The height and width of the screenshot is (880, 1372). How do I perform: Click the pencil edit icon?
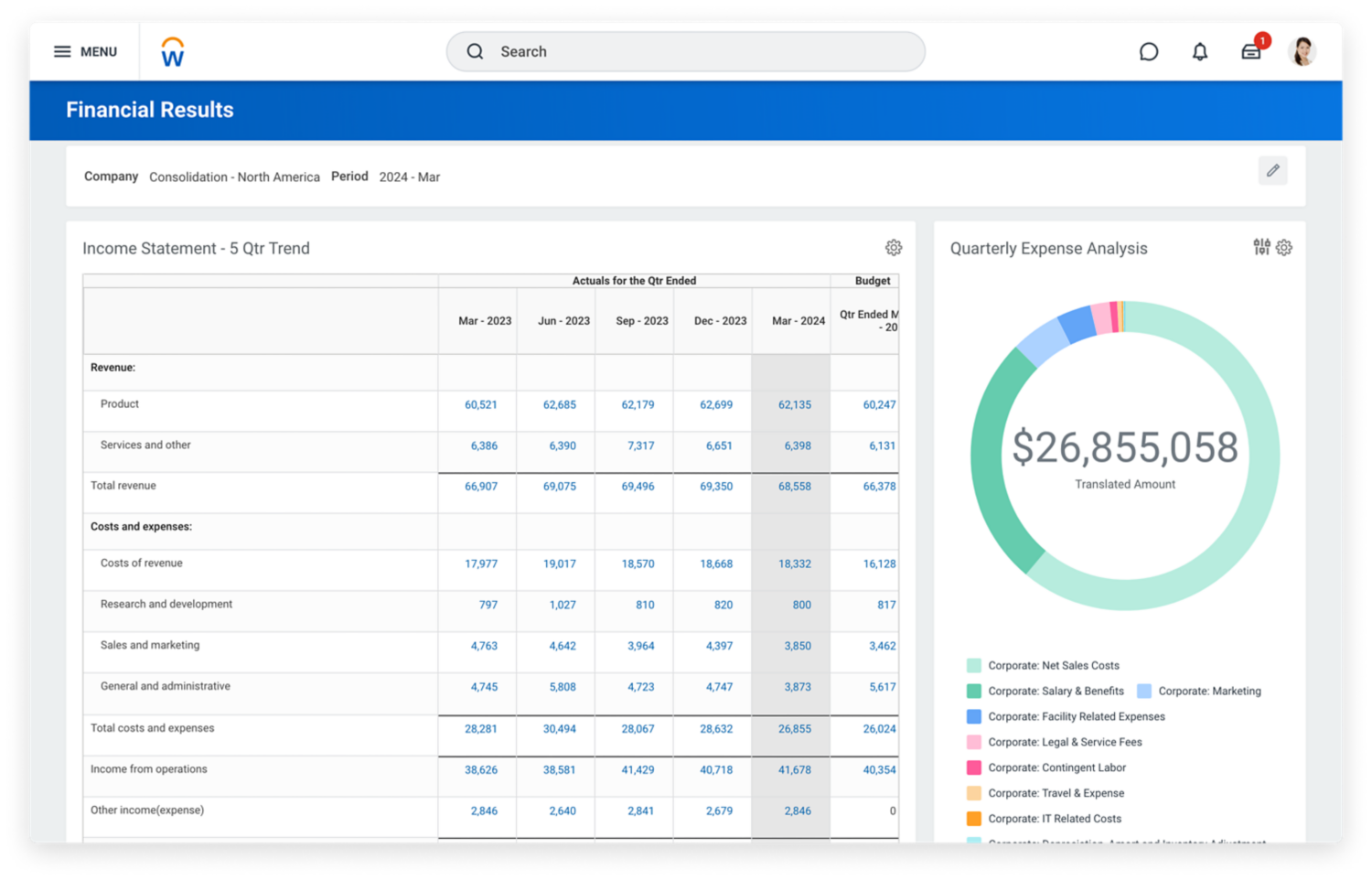pos(1272,171)
